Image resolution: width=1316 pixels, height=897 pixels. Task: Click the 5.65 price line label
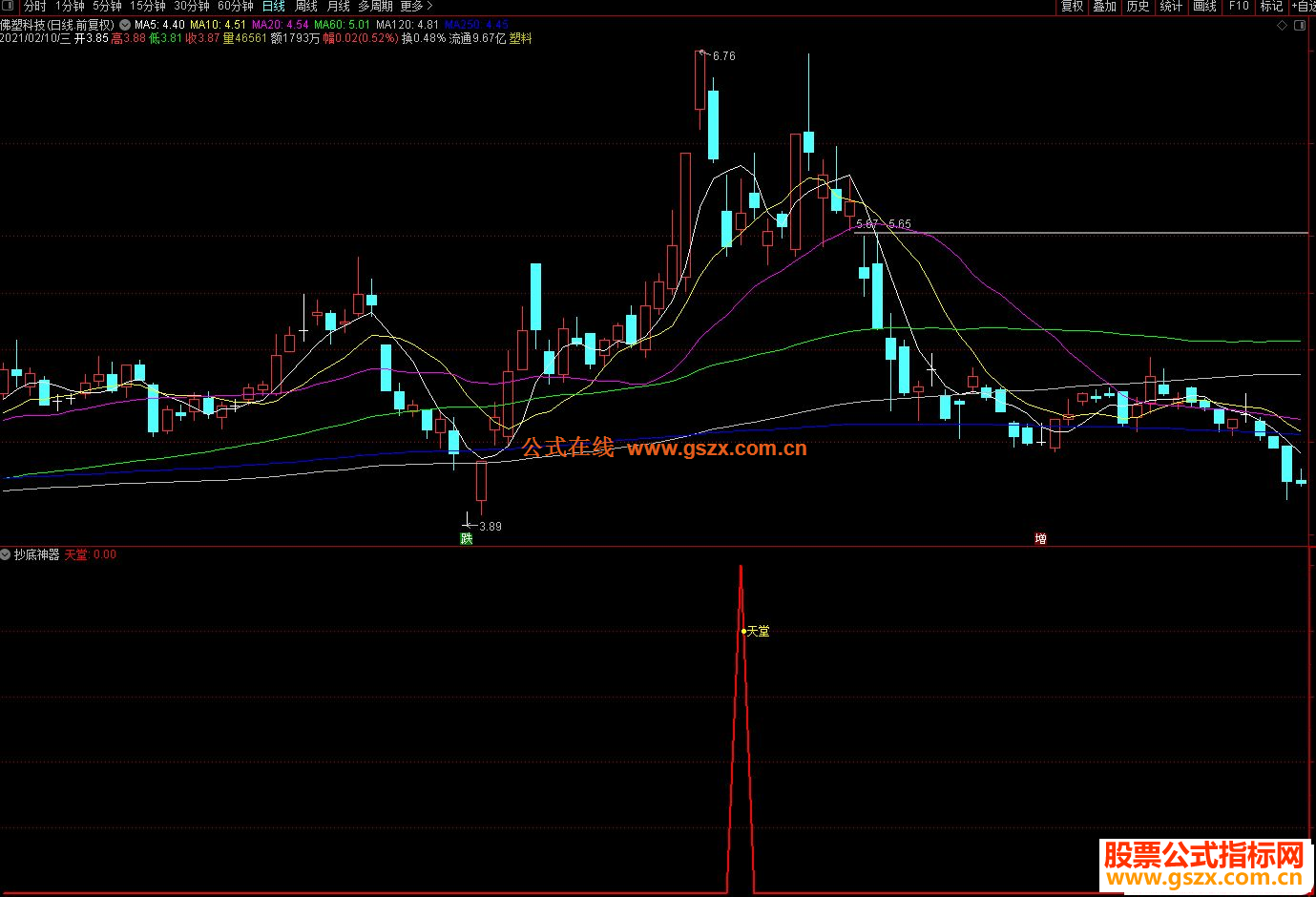click(899, 224)
